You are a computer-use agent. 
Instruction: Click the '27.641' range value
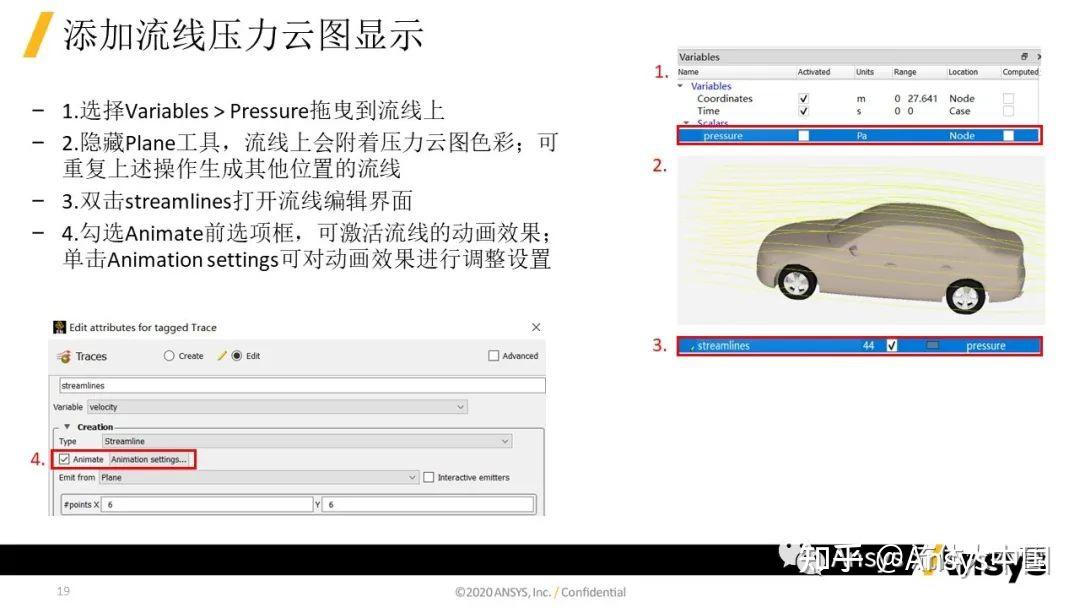(922, 98)
